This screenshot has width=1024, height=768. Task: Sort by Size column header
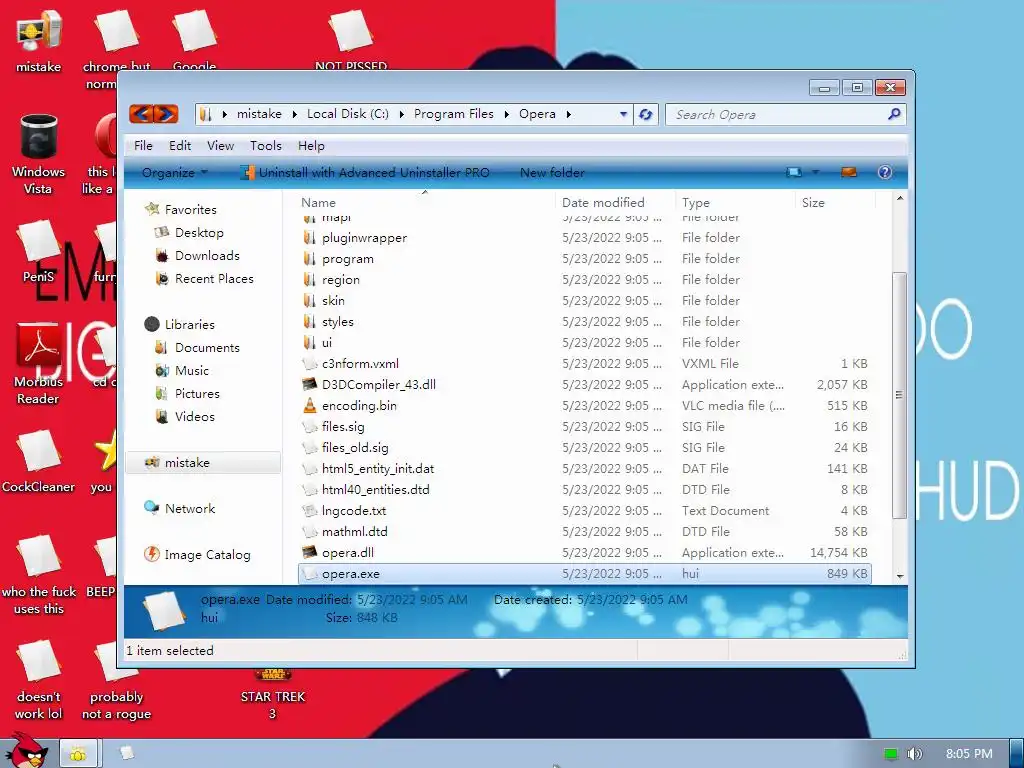point(835,202)
